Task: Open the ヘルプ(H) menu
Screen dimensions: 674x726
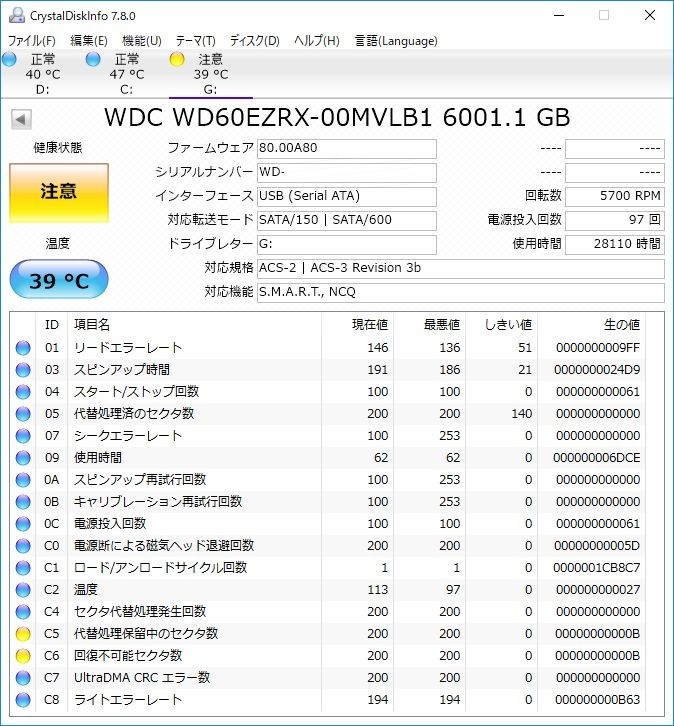Action: click(317, 41)
